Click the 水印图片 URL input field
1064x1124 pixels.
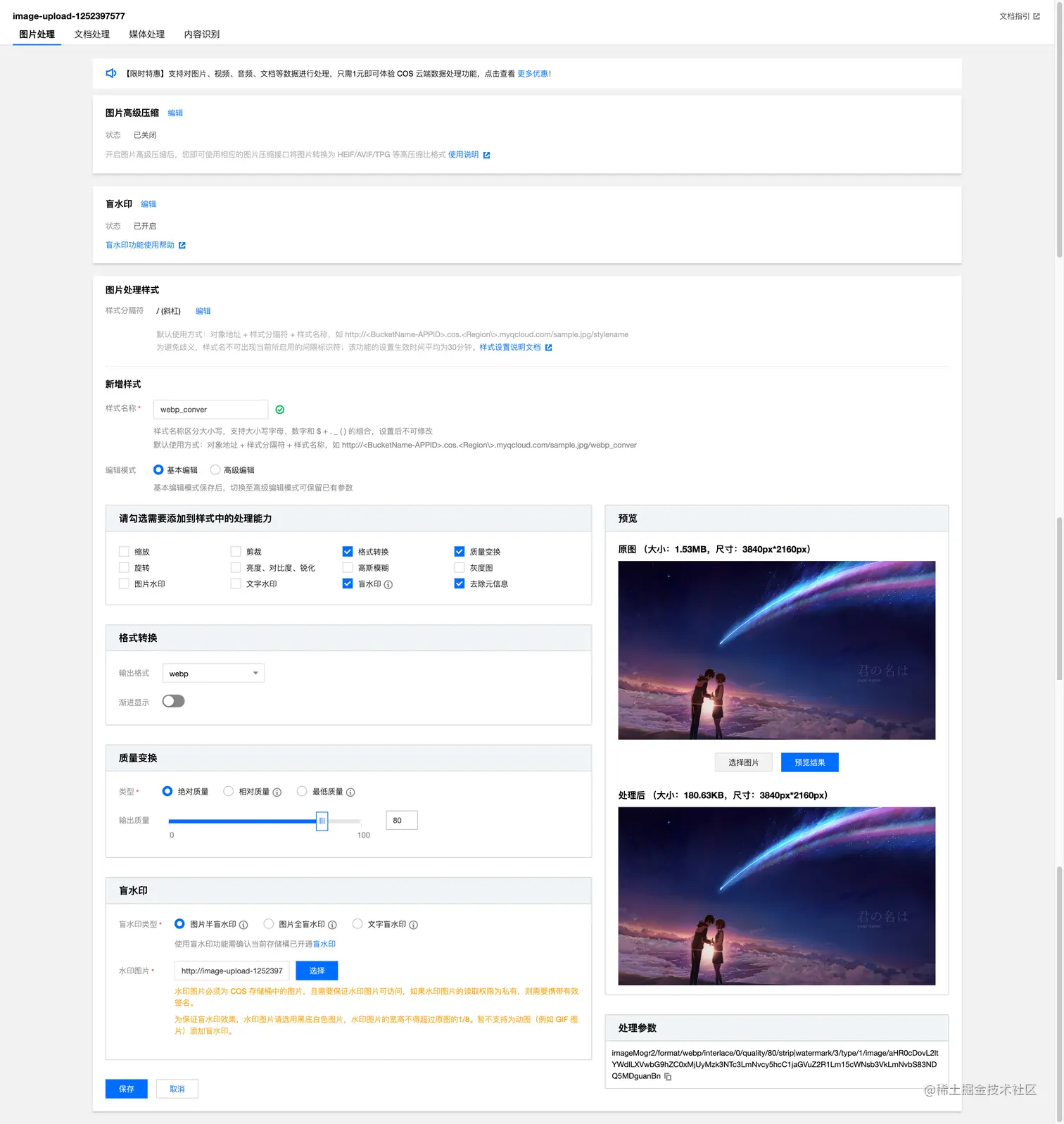tap(232, 971)
